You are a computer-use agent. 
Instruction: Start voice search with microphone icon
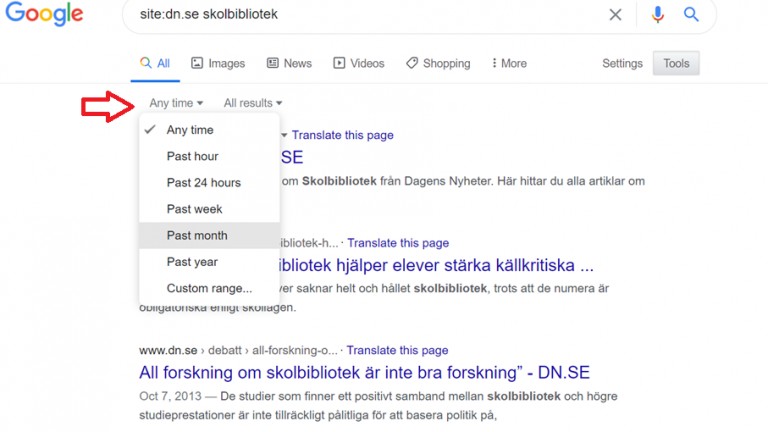point(657,15)
